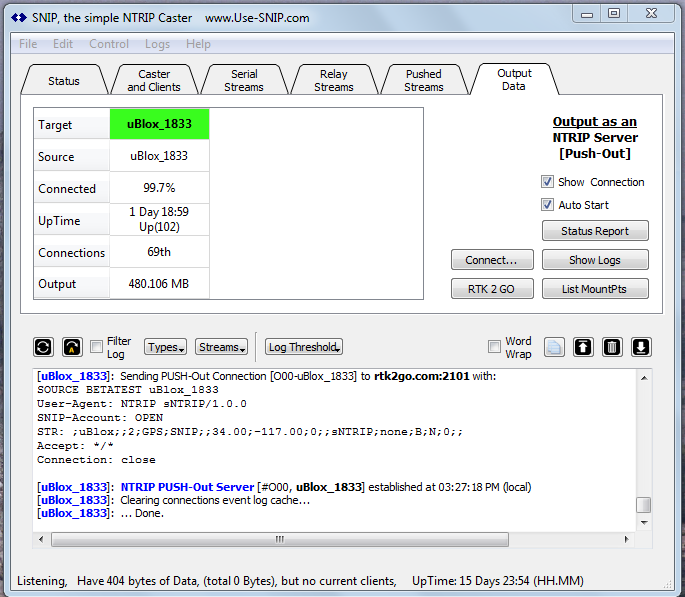Disable the Auto Start checkbox
The width and height of the screenshot is (685, 597).
click(547, 205)
